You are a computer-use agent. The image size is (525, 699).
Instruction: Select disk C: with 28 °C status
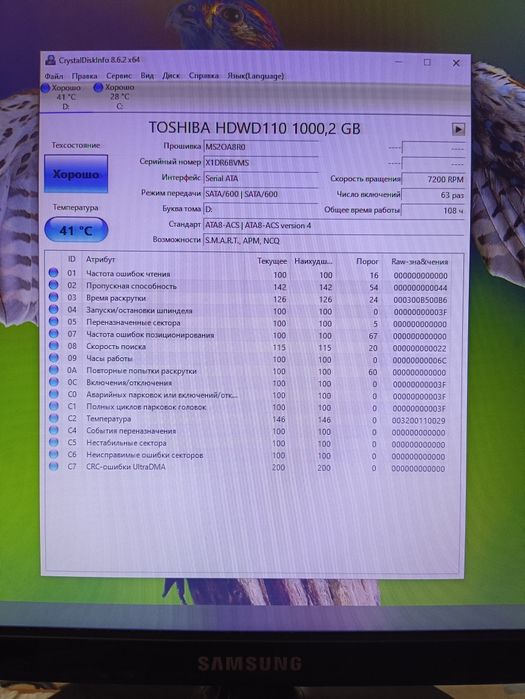[x=114, y=97]
